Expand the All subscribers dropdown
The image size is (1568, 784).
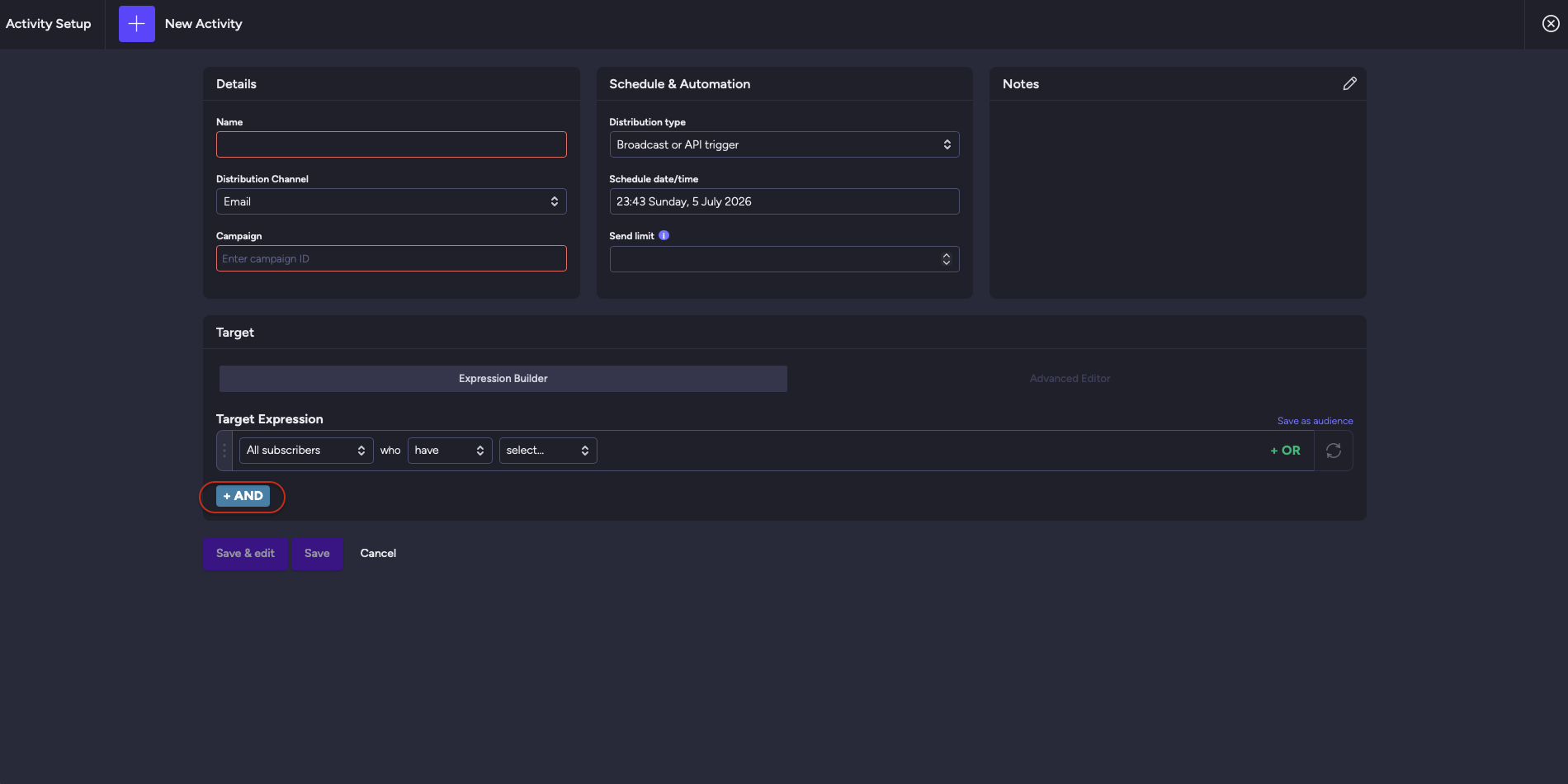[305, 451]
